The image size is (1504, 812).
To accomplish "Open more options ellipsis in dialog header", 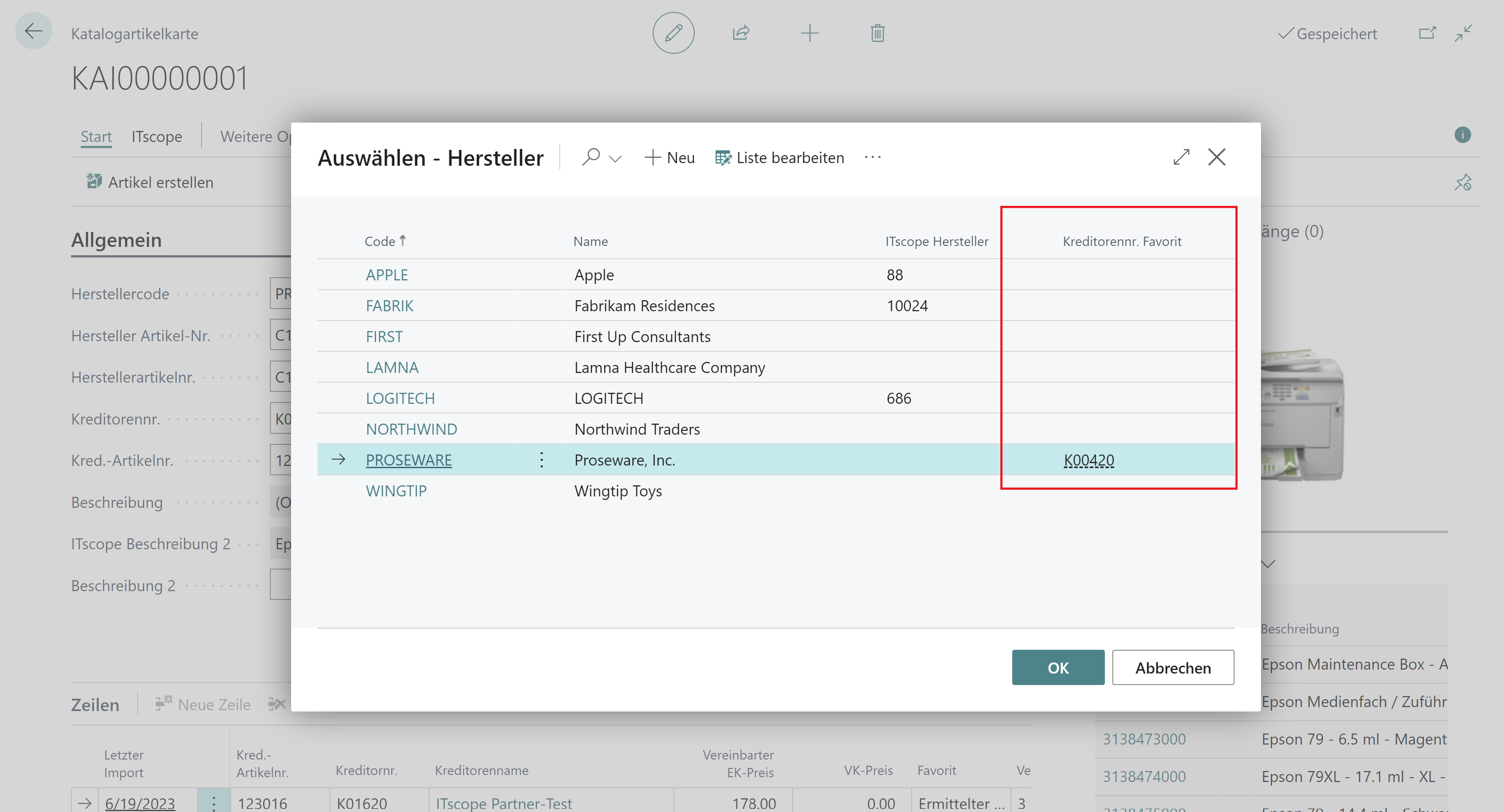I will pyautogui.click(x=872, y=158).
